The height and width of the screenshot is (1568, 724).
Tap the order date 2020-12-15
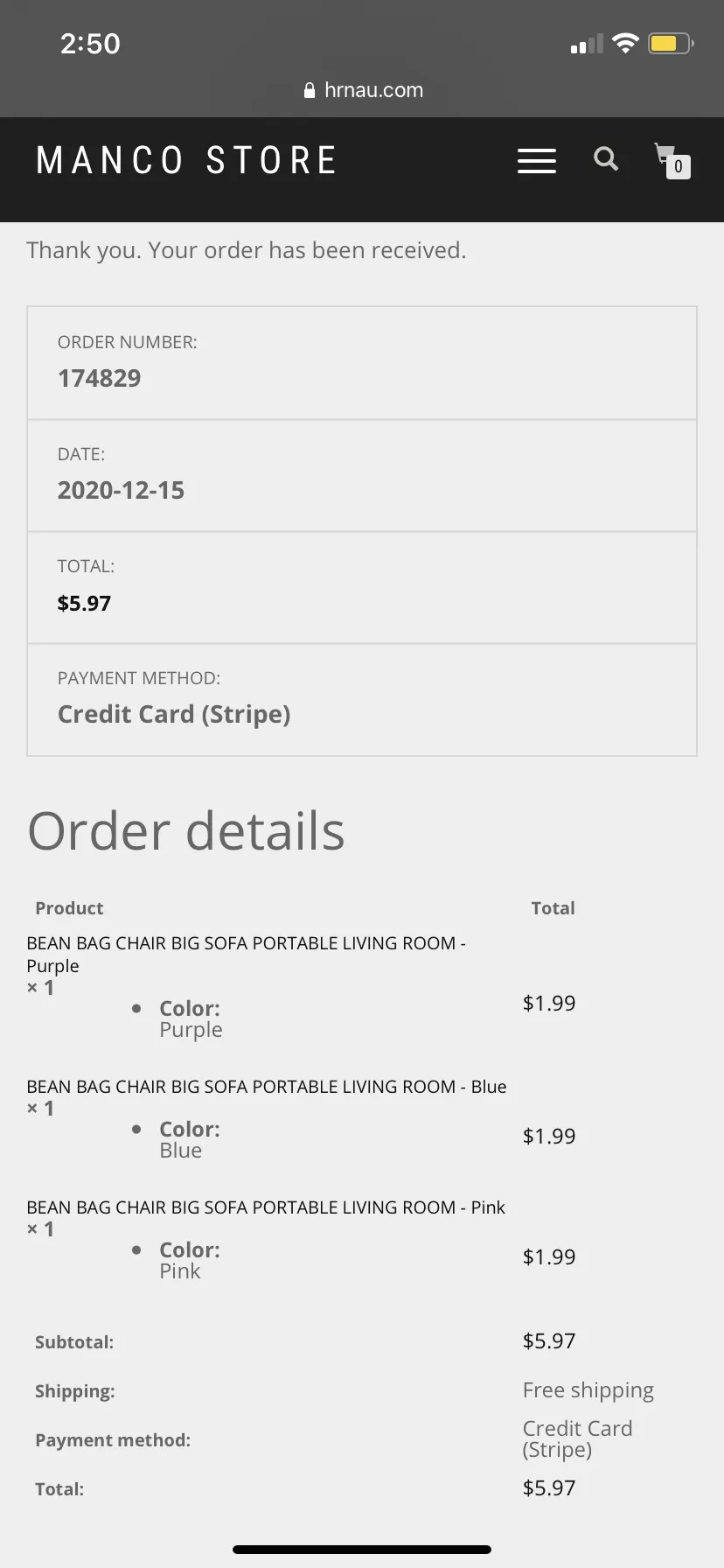[x=122, y=490]
